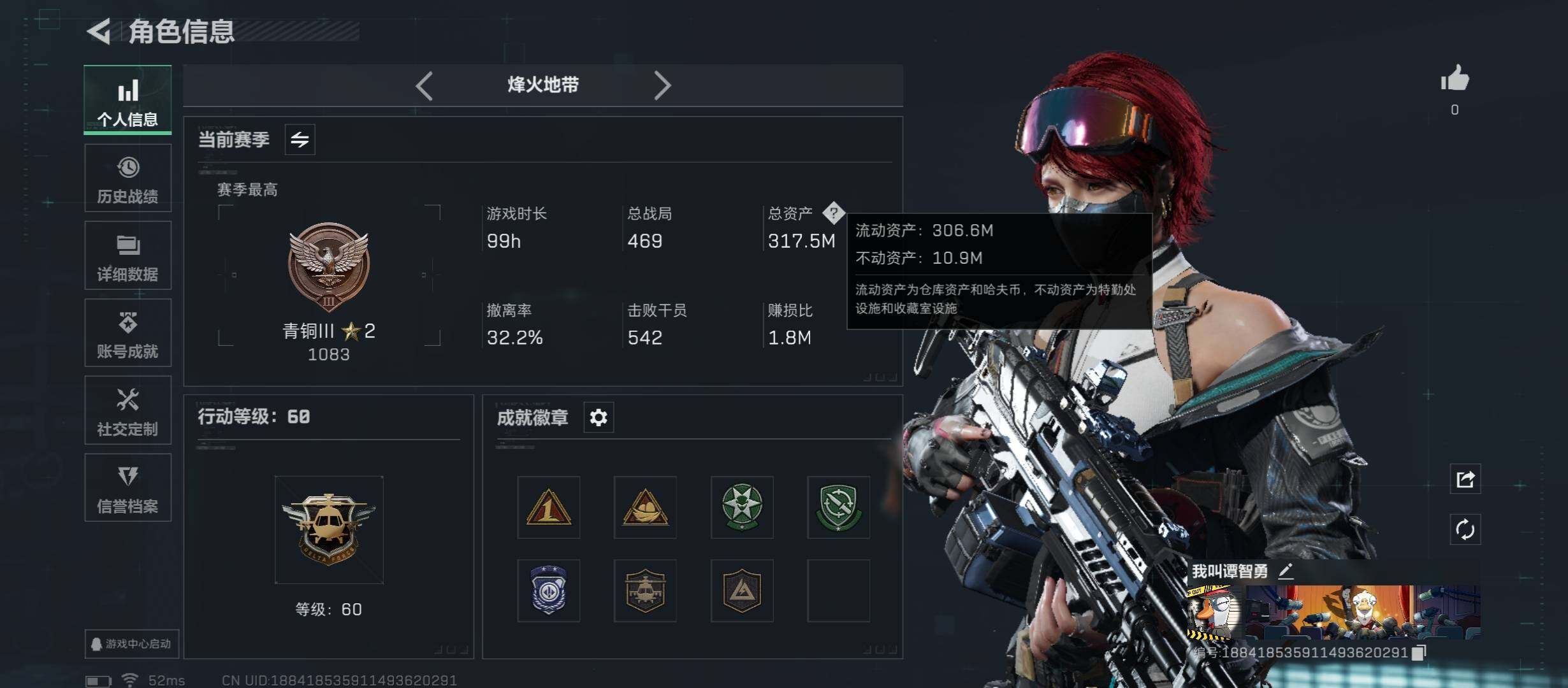
Task: Give a thumbs-up like to this profile
Action: (1455, 80)
